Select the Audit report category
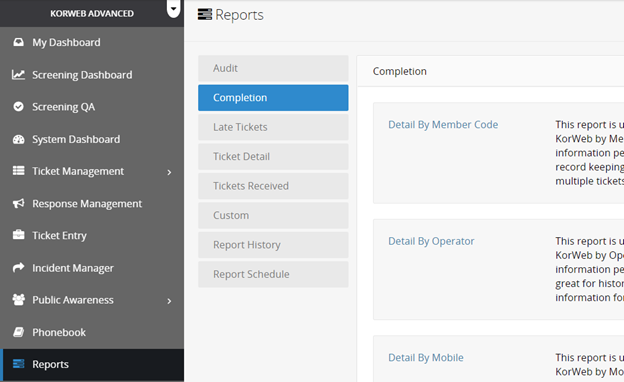Viewport: 624px width, 382px height. click(273, 68)
